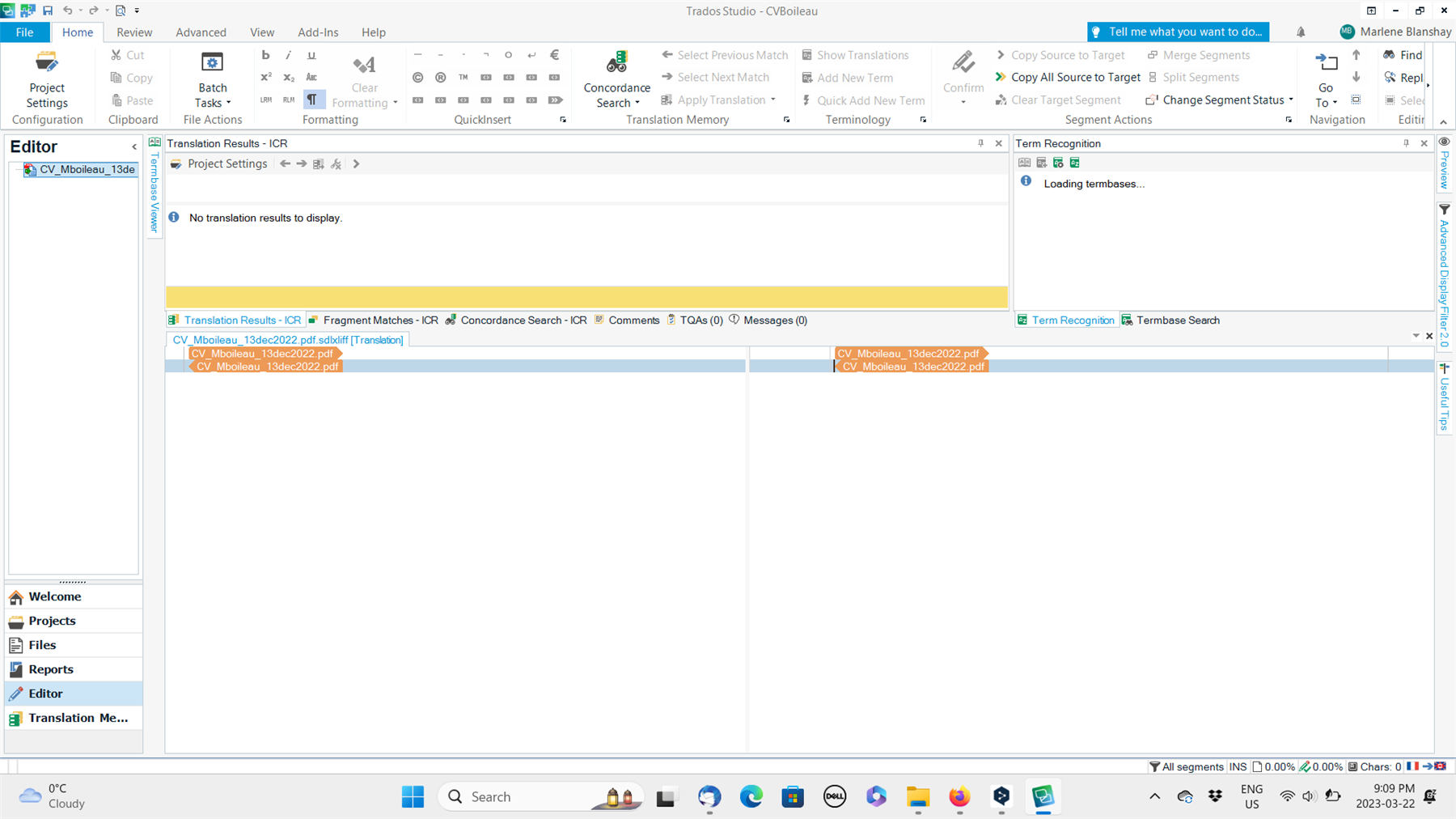Image resolution: width=1456 pixels, height=819 pixels.
Task: Open Project Settings in Translation Results pane
Action: coord(218,163)
